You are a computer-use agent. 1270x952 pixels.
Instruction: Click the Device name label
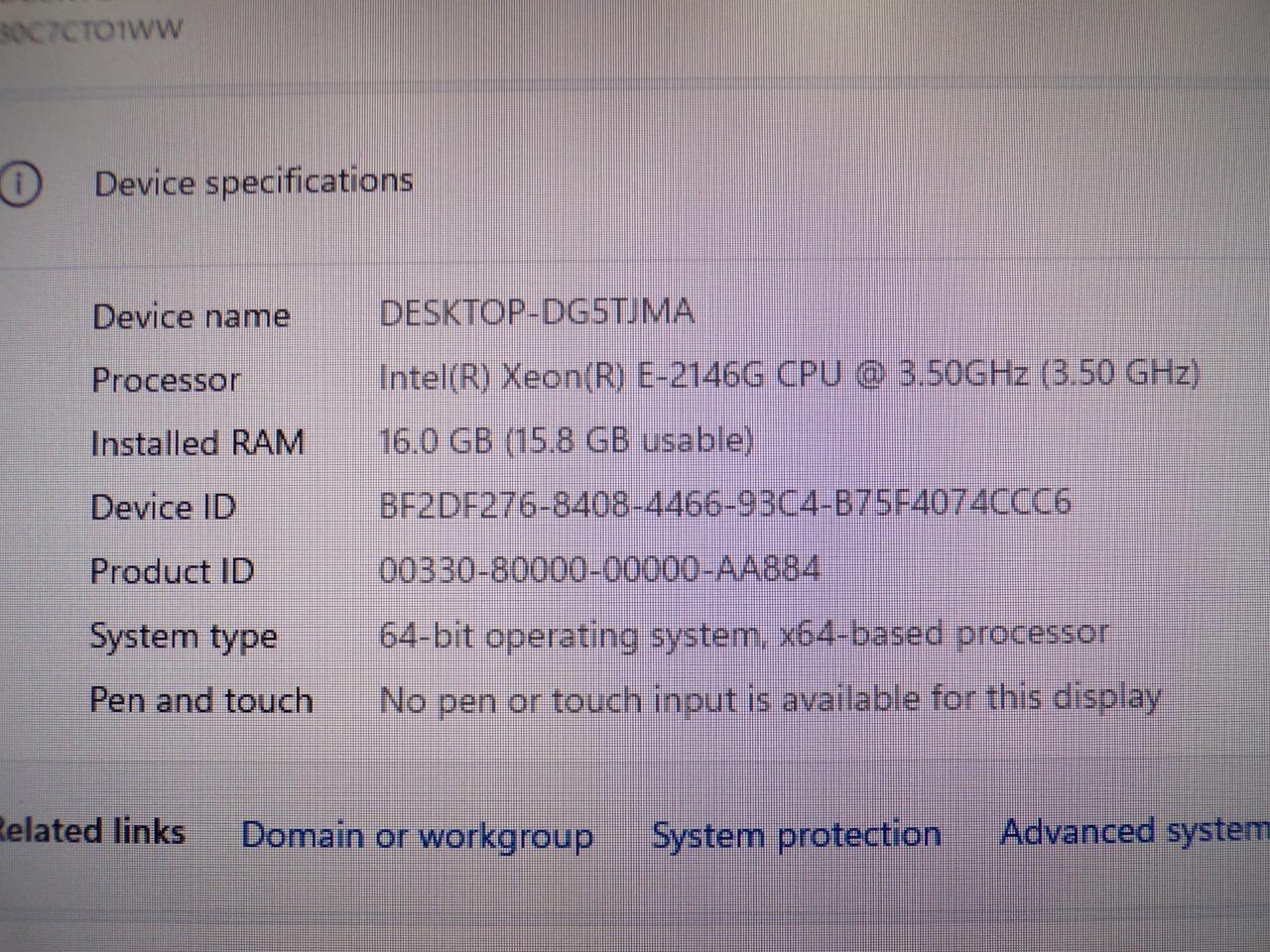point(190,317)
